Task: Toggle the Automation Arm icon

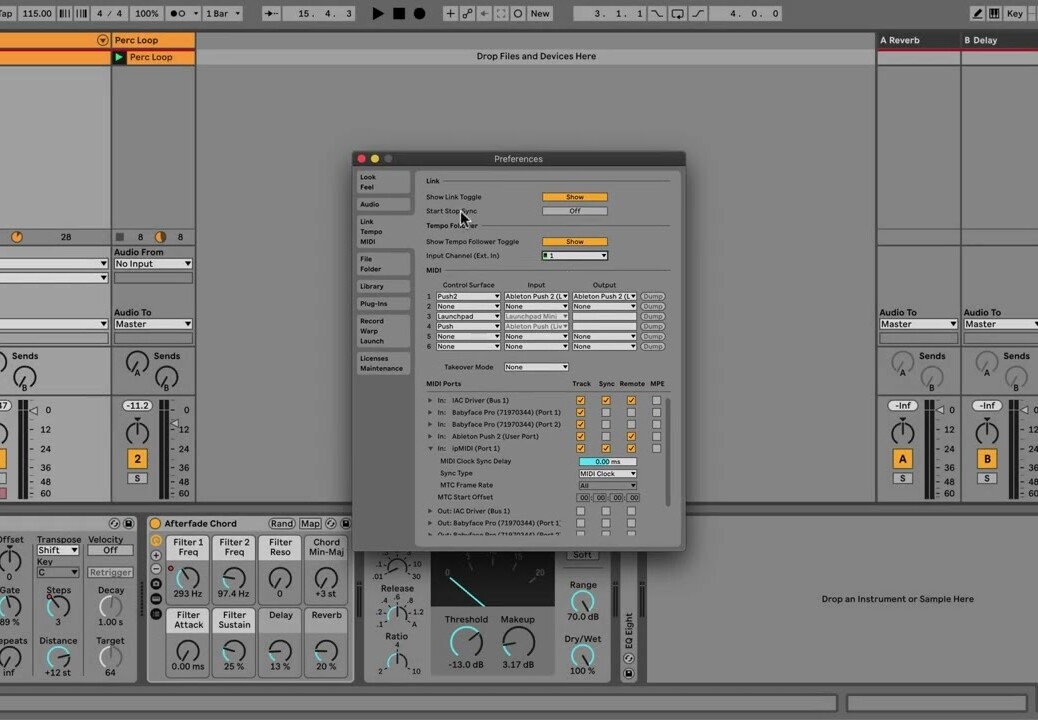Action: coord(467,13)
